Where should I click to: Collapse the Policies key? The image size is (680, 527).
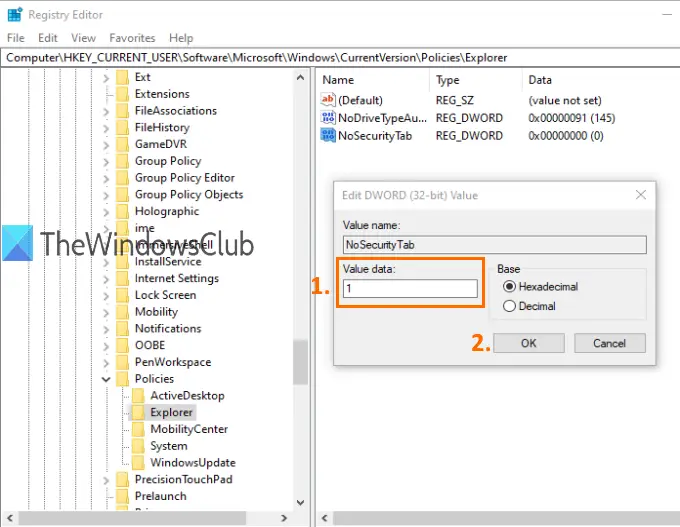click(106, 380)
